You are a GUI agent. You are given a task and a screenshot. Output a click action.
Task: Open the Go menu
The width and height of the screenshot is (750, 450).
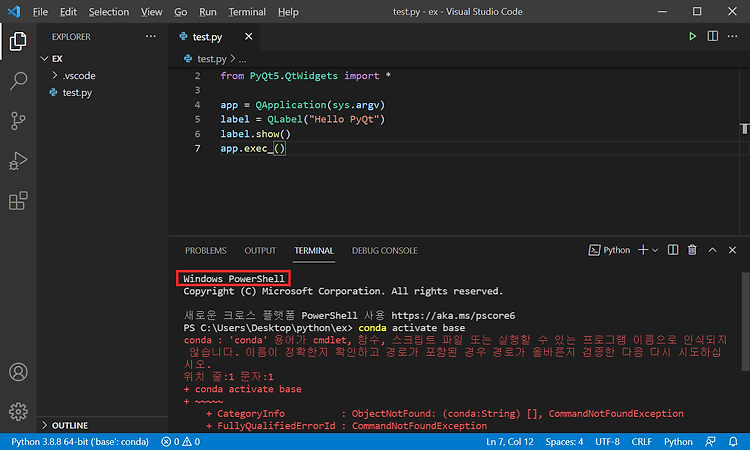180,11
